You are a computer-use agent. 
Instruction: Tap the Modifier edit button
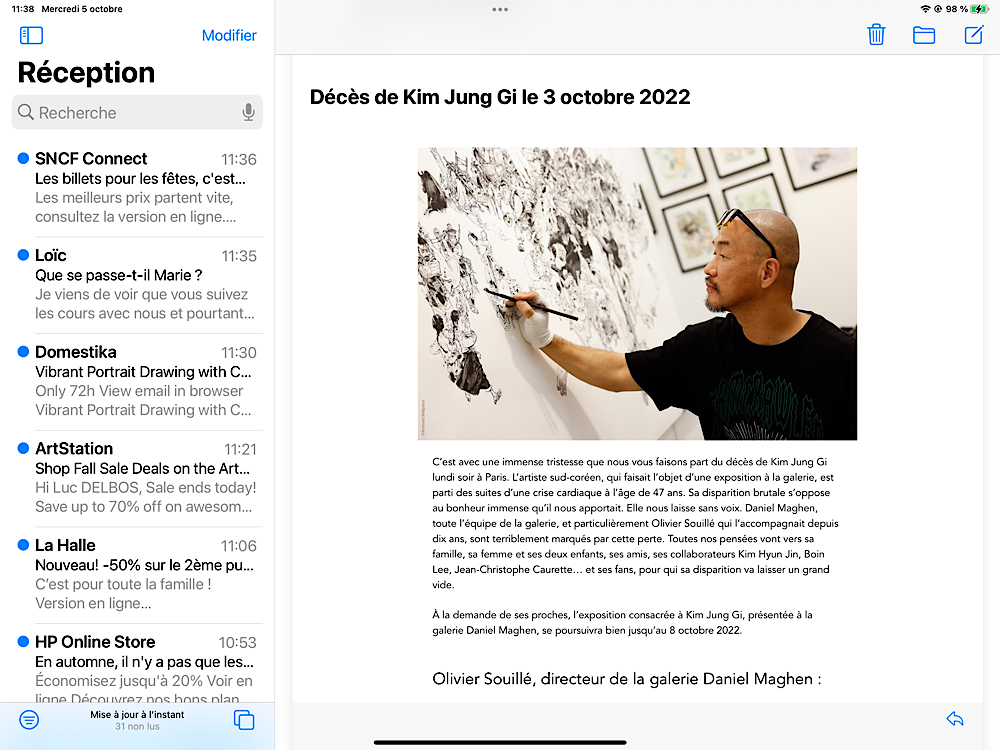click(229, 36)
